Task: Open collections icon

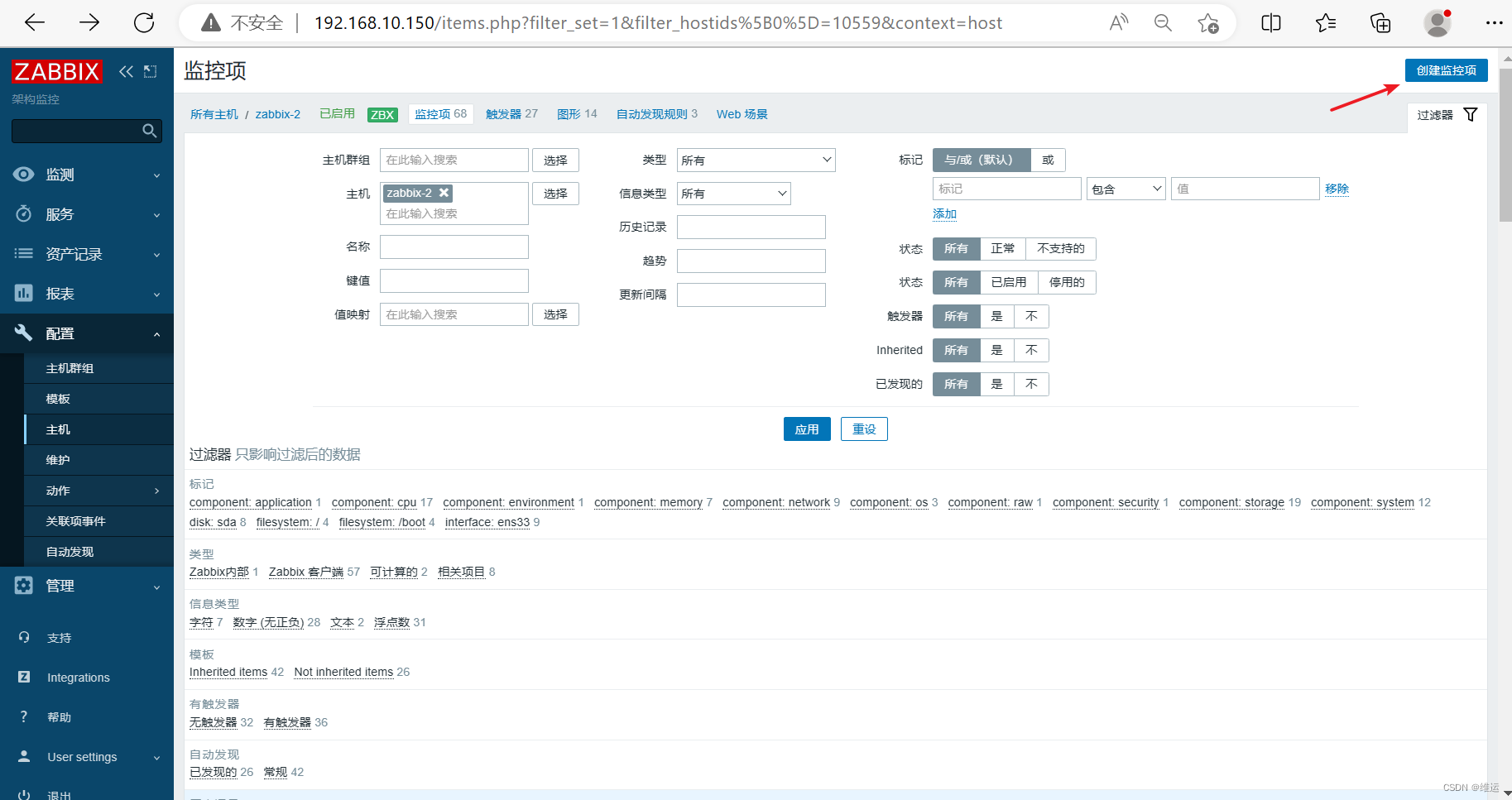Action: pyautogui.click(x=1380, y=22)
